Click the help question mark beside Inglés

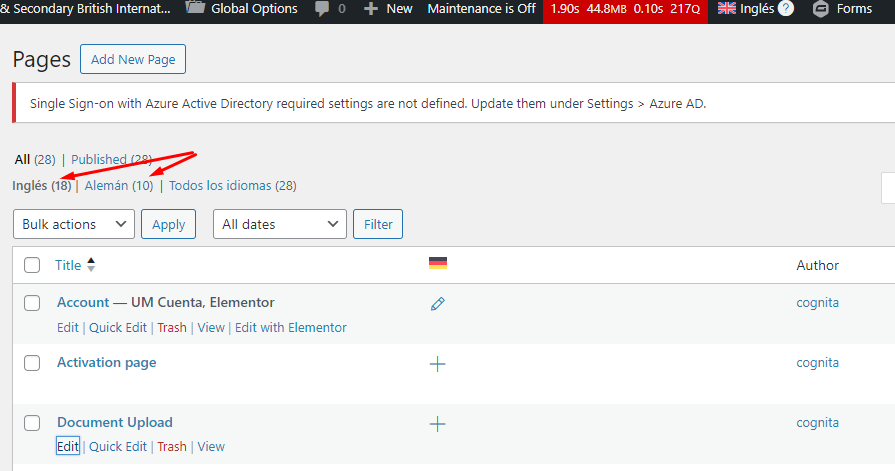[786, 9]
